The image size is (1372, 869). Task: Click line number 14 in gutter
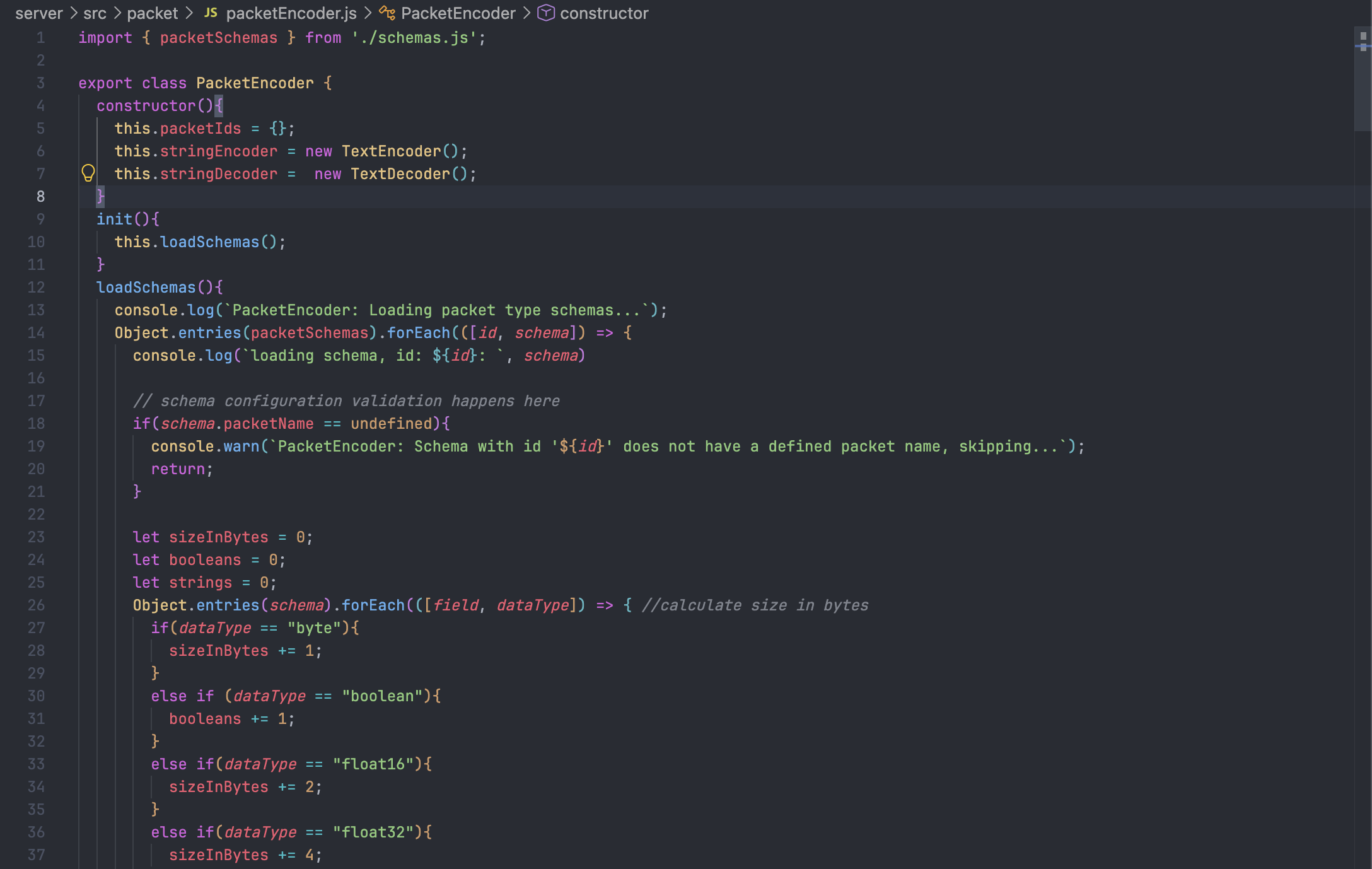point(36,333)
